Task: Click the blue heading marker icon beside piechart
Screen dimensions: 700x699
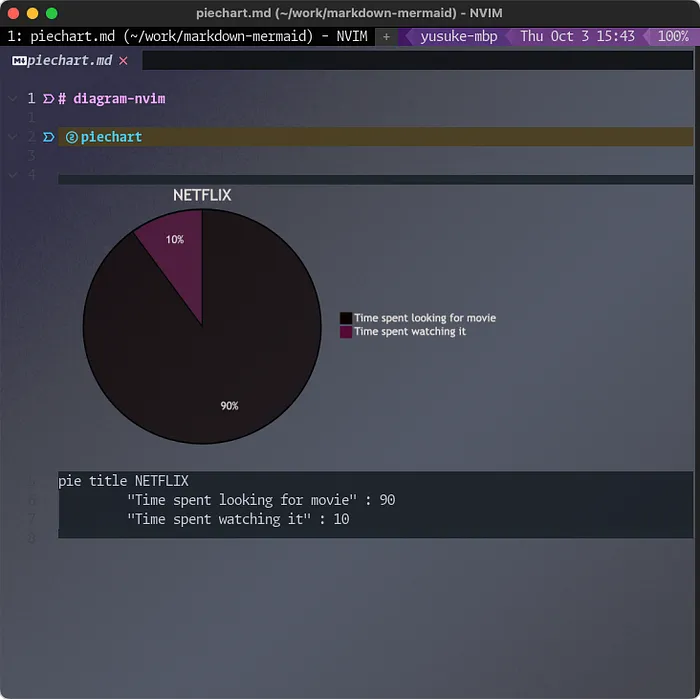Action: pyautogui.click(x=48, y=137)
